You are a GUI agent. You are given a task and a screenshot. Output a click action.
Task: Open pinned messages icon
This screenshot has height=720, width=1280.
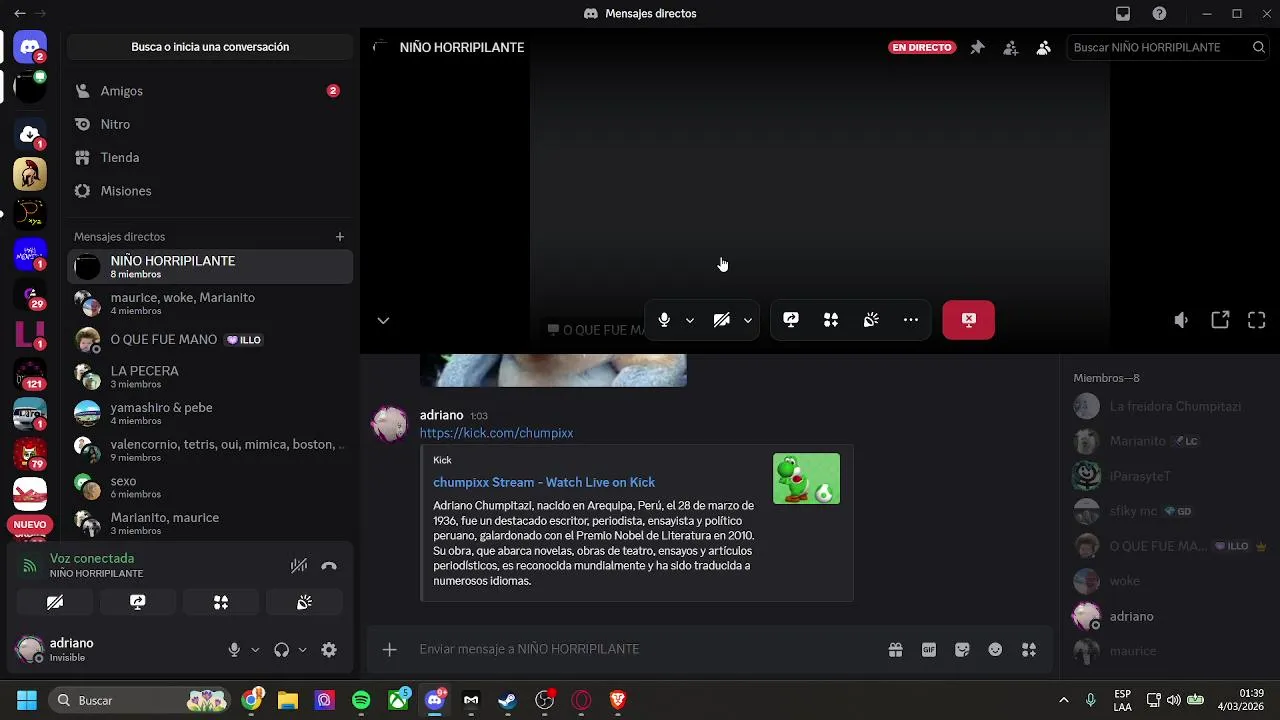[977, 47]
